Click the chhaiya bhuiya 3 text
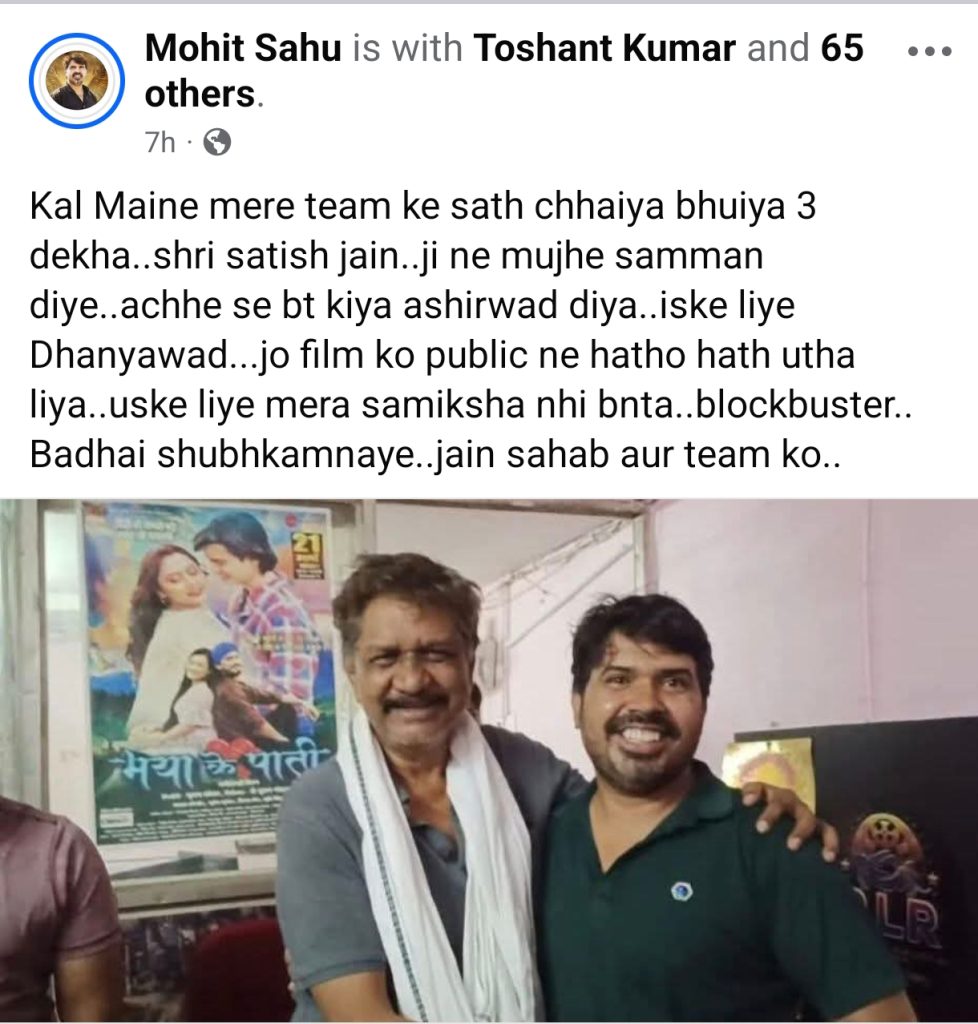The width and height of the screenshot is (978, 1024). click(x=676, y=206)
